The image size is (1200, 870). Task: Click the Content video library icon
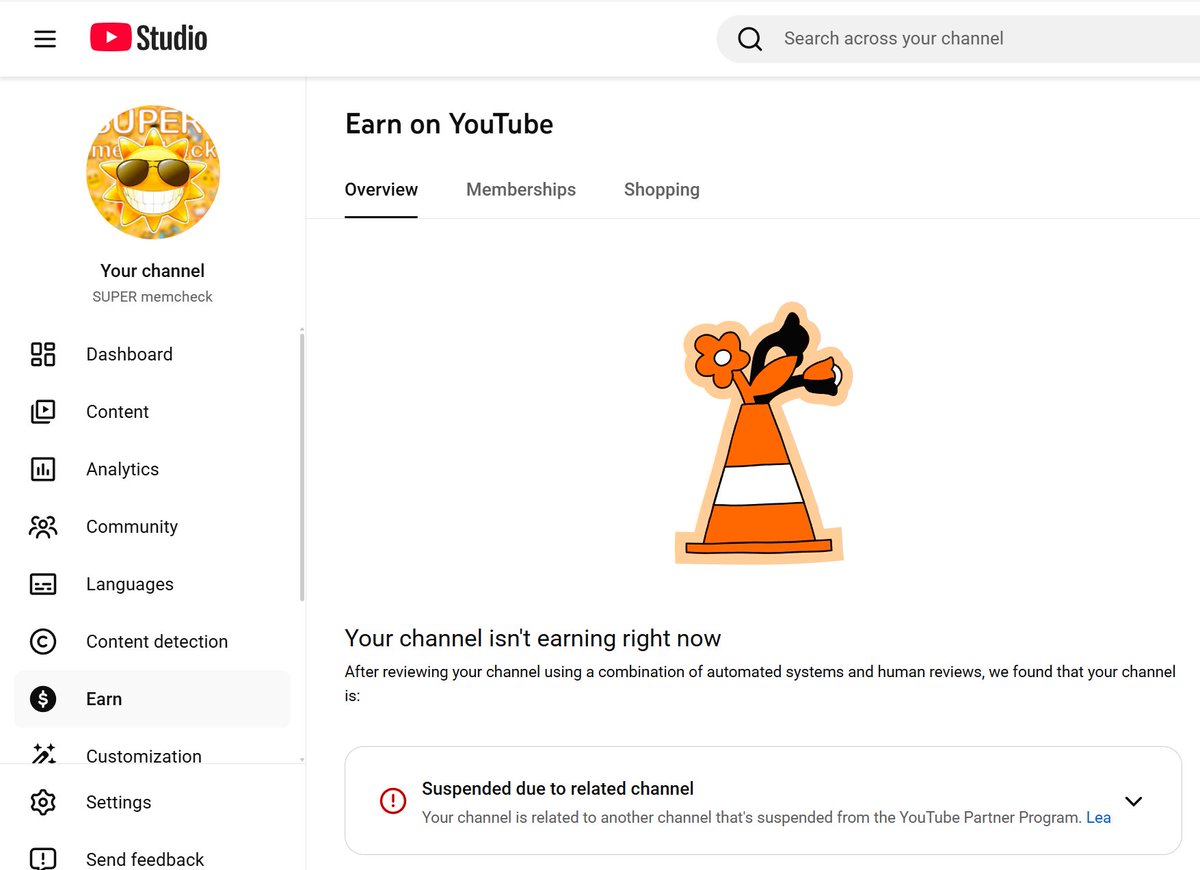43,412
